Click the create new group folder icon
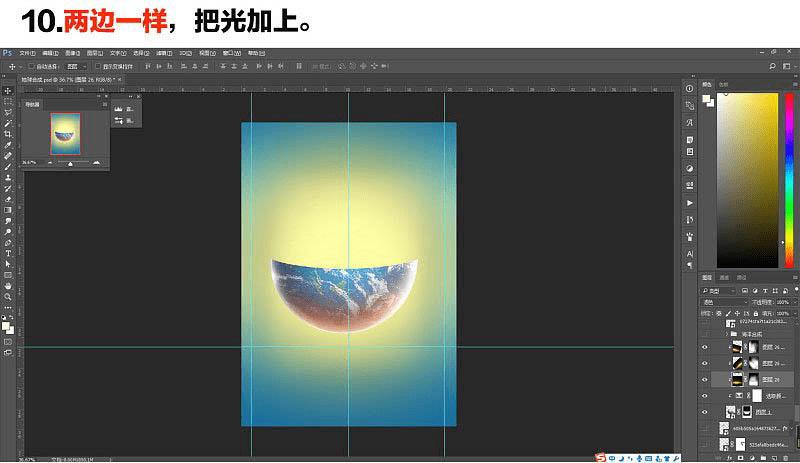The width and height of the screenshot is (800, 463). click(x=763, y=458)
